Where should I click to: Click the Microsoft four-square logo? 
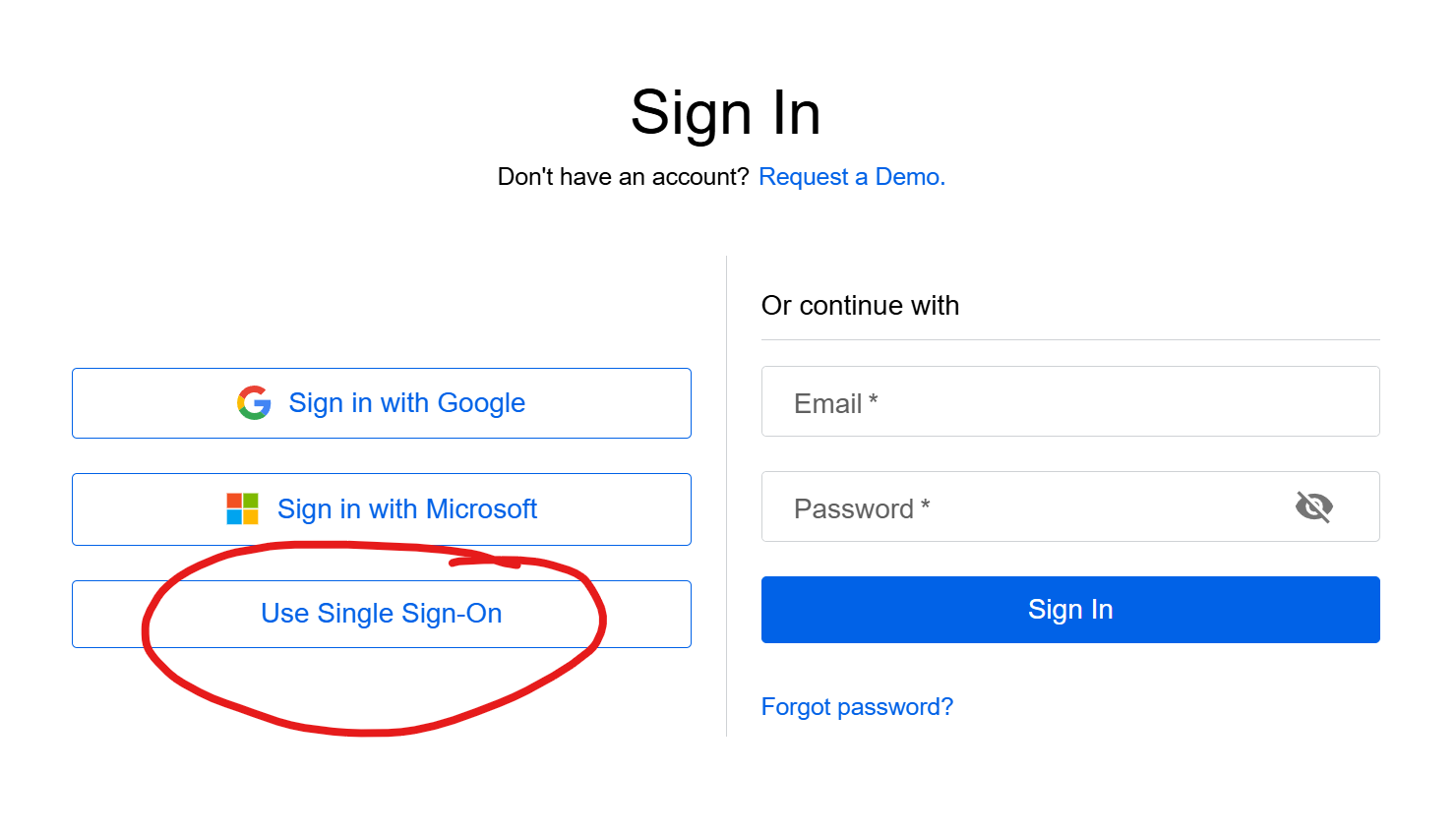point(242,509)
